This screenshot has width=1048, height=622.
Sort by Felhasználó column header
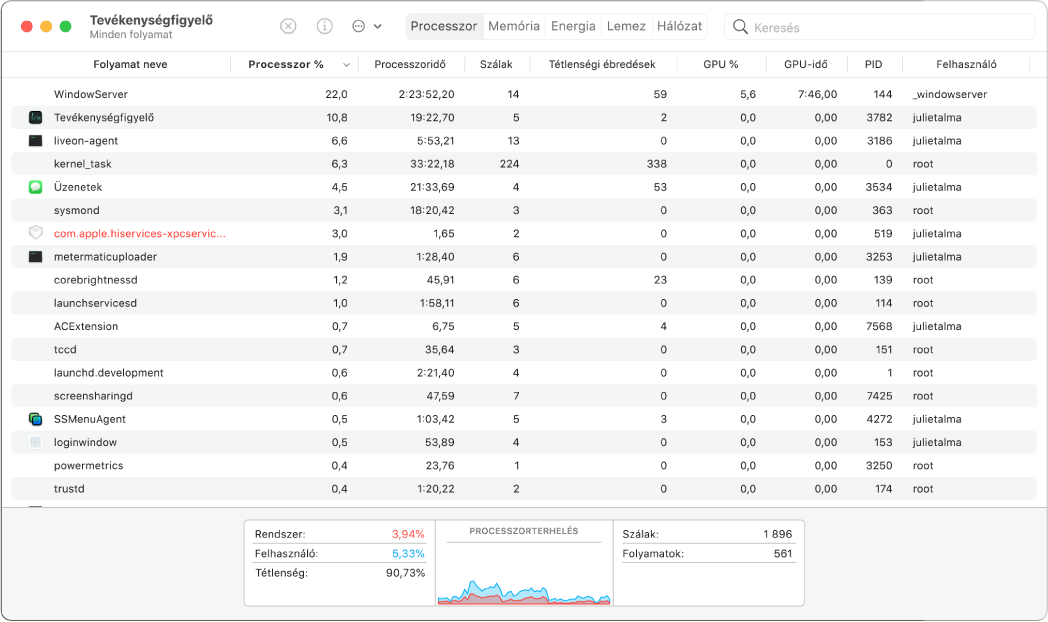(x=966, y=64)
